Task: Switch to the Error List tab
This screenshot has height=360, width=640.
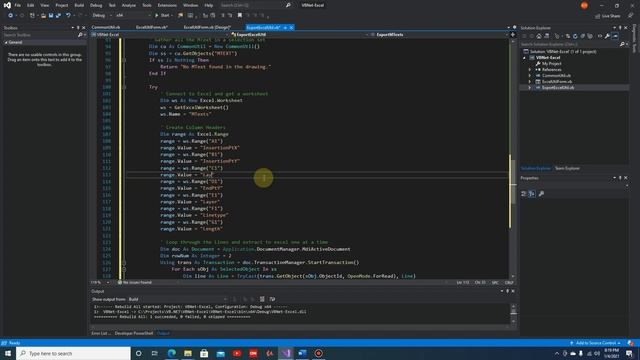Action: (x=100, y=333)
